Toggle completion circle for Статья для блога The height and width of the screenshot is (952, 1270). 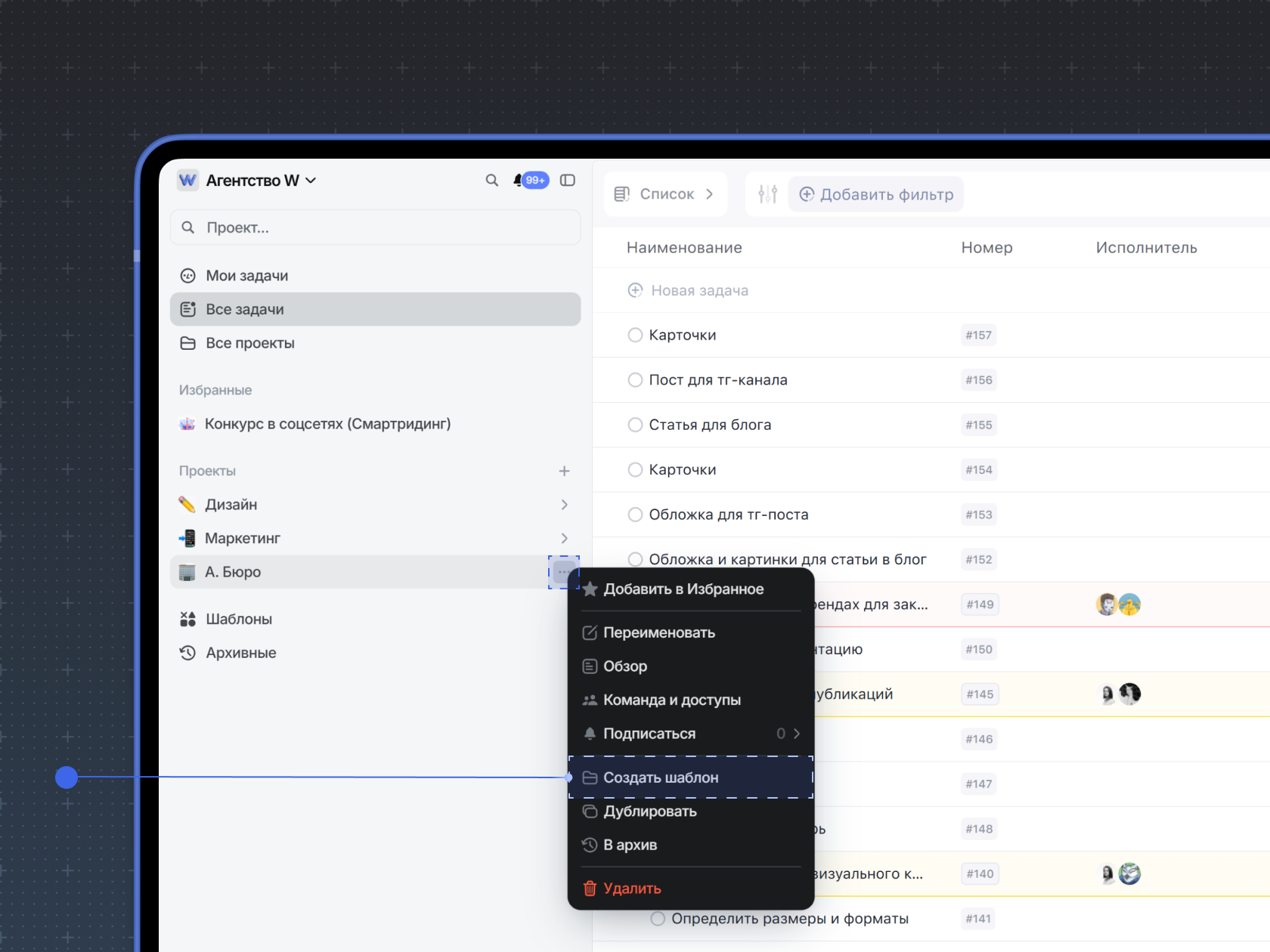(x=635, y=425)
